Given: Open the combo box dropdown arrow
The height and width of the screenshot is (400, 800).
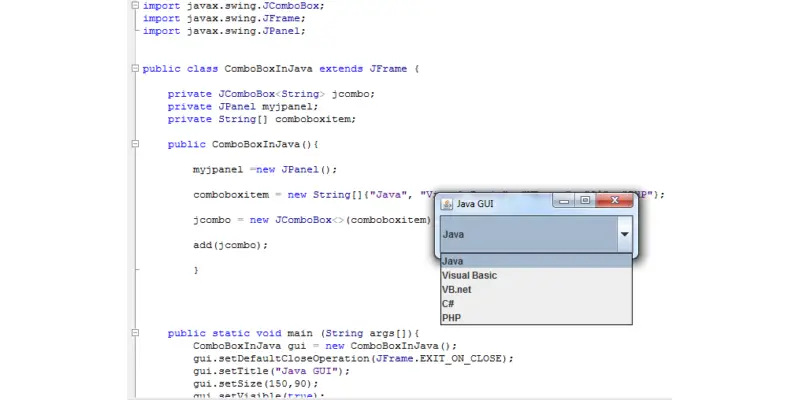Looking at the screenshot, I should 624,234.
